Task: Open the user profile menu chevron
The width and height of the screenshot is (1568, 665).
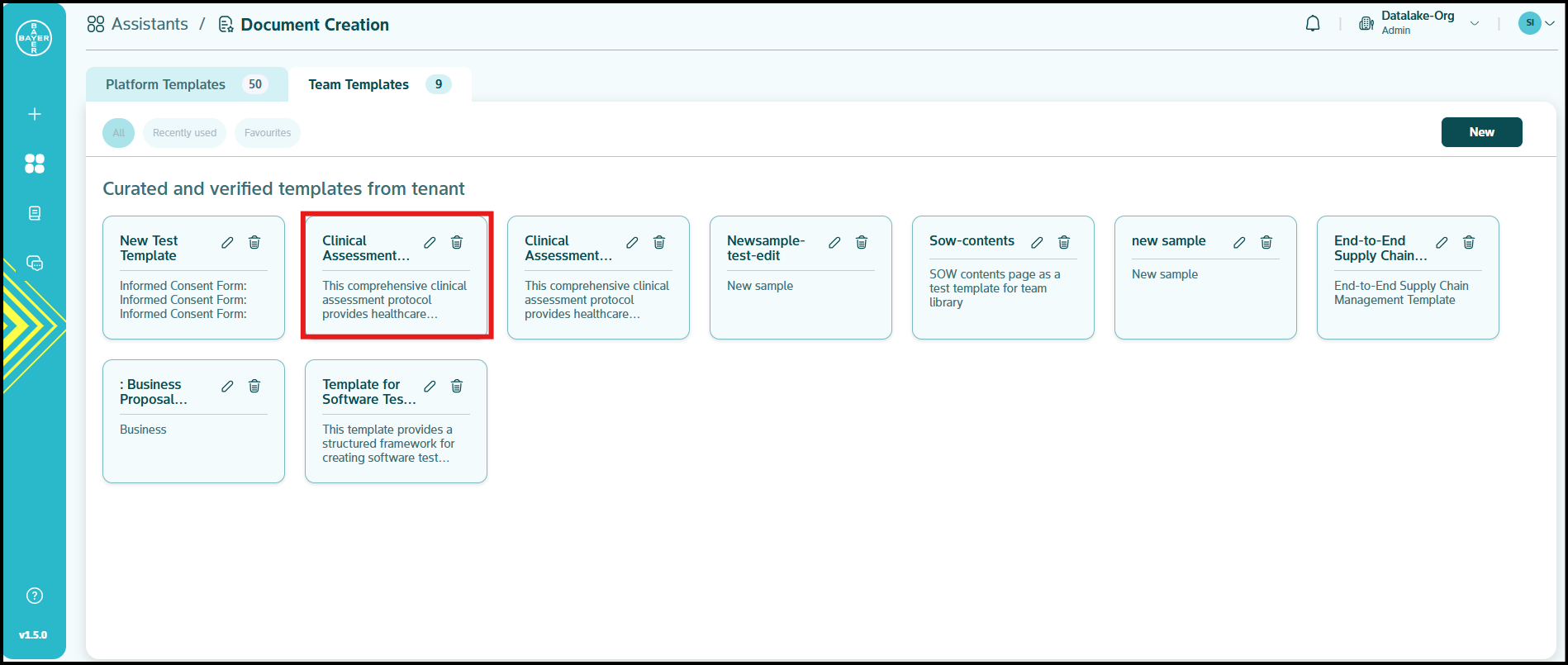Action: [x=1550, y=24]
